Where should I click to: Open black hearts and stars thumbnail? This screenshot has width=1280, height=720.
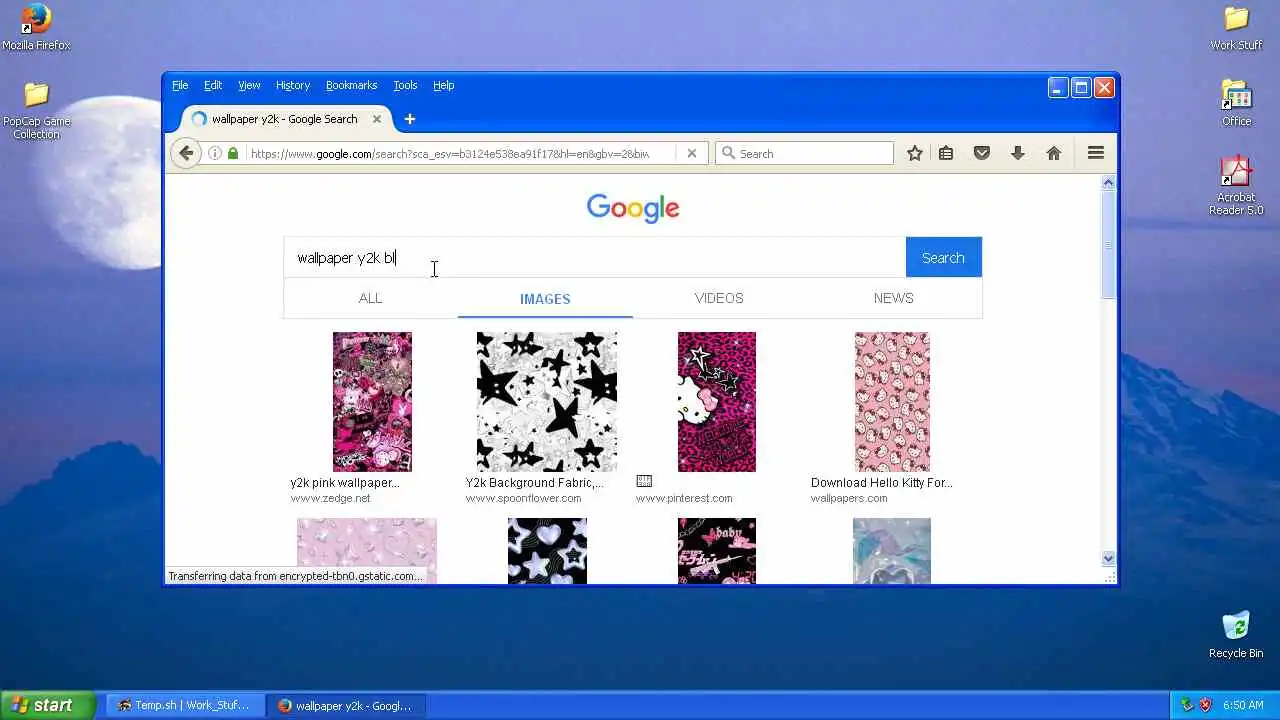click(x=547, y=551)
